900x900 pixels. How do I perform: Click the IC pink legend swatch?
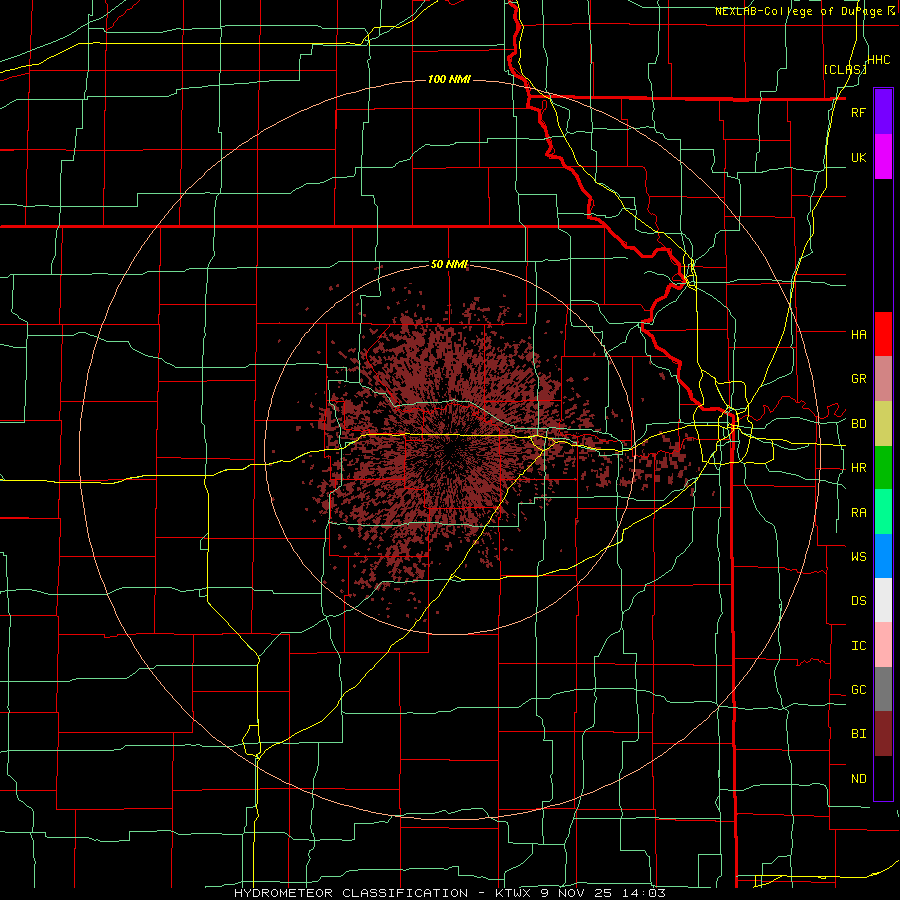tap(883, 645)
